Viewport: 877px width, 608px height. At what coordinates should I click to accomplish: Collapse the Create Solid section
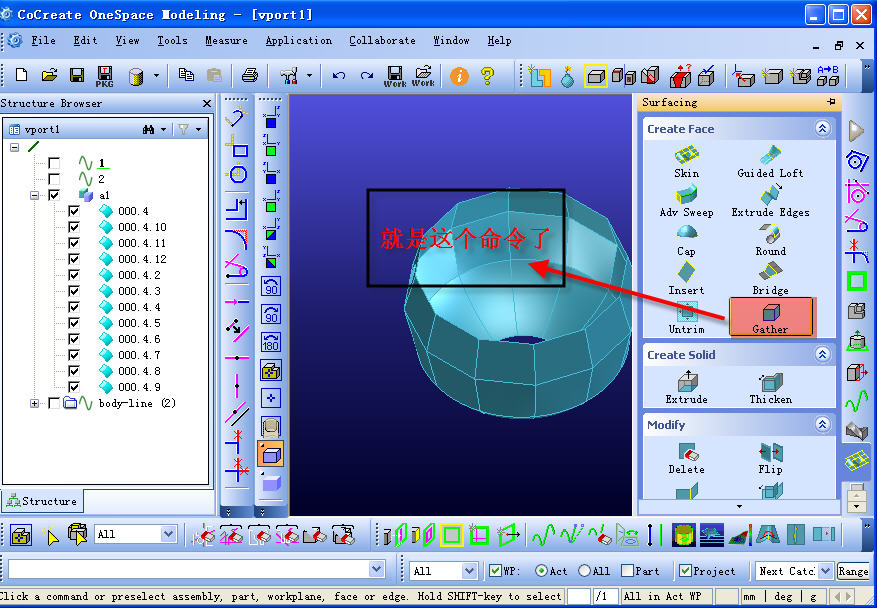pyautogui.click(x=822, y=355)
